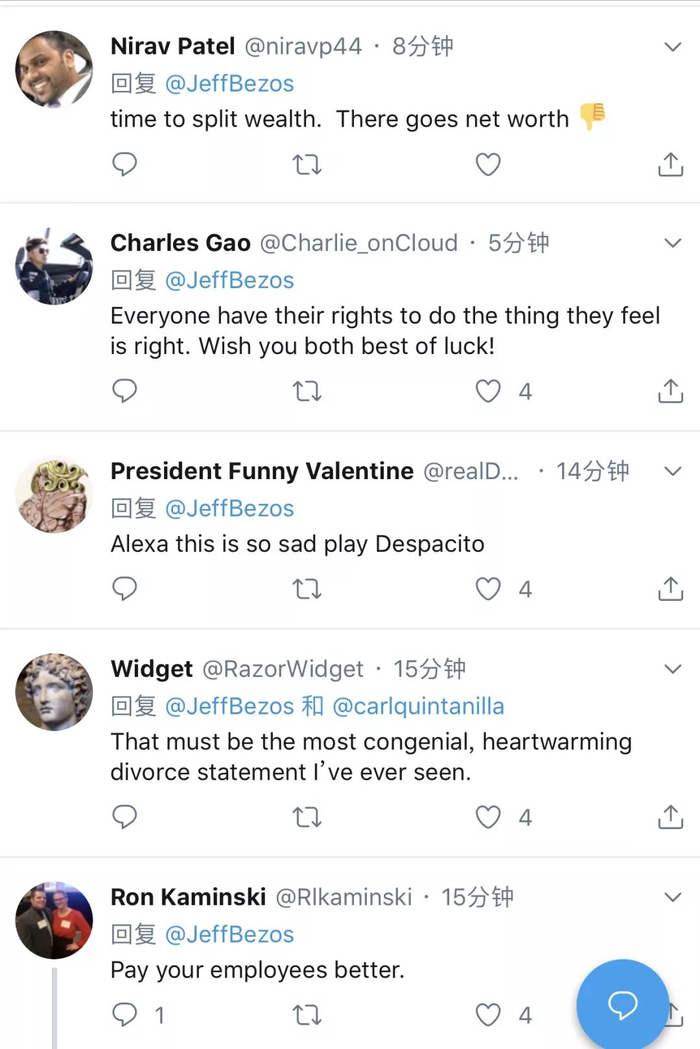Reply to Nirav Patel's tweet

(124, 164)
